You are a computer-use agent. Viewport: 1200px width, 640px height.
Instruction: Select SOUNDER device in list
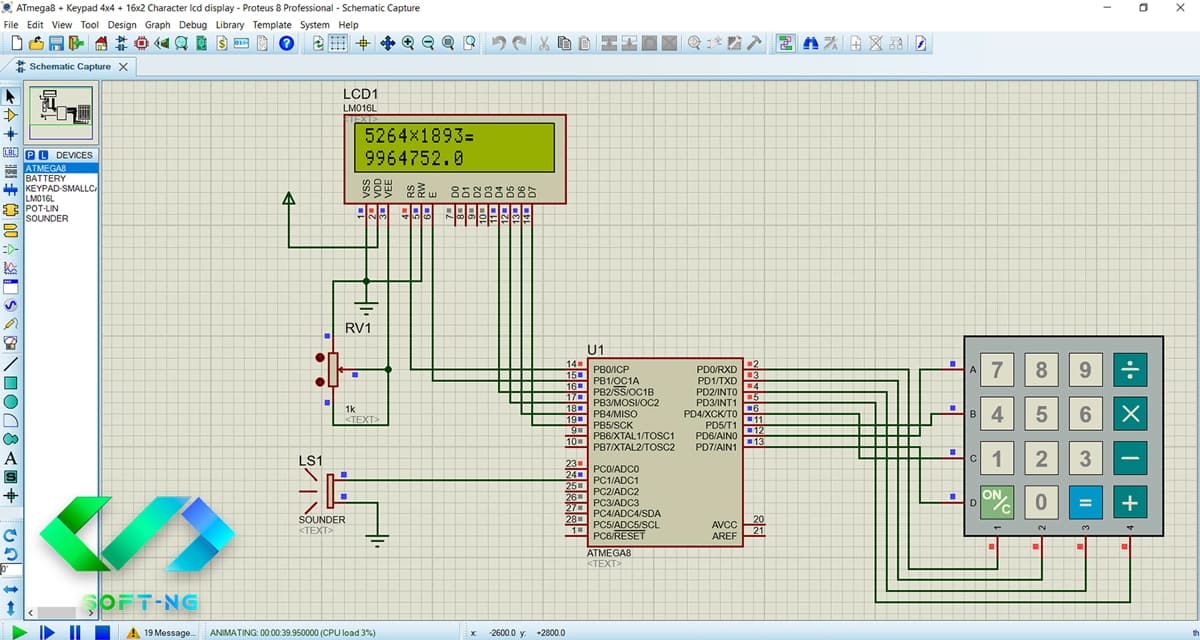[61, 218]
